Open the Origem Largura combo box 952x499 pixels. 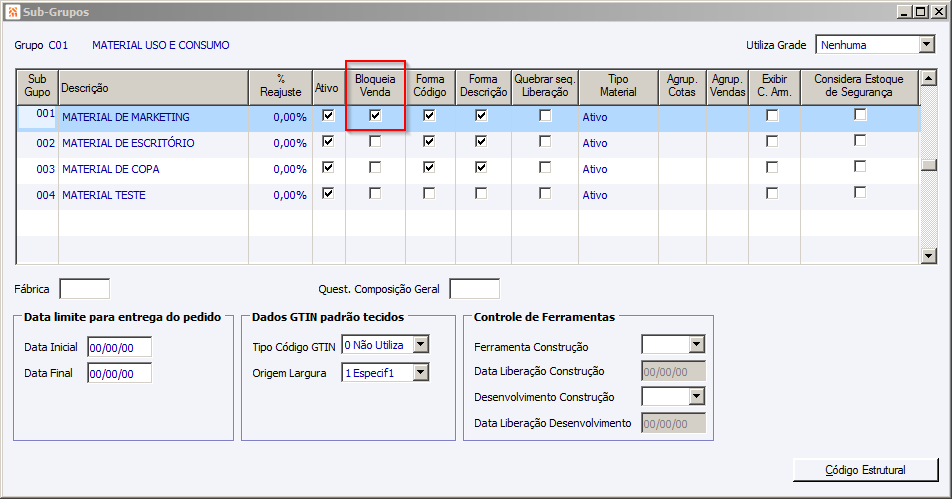pyautogui.click(x=420, y=373)
